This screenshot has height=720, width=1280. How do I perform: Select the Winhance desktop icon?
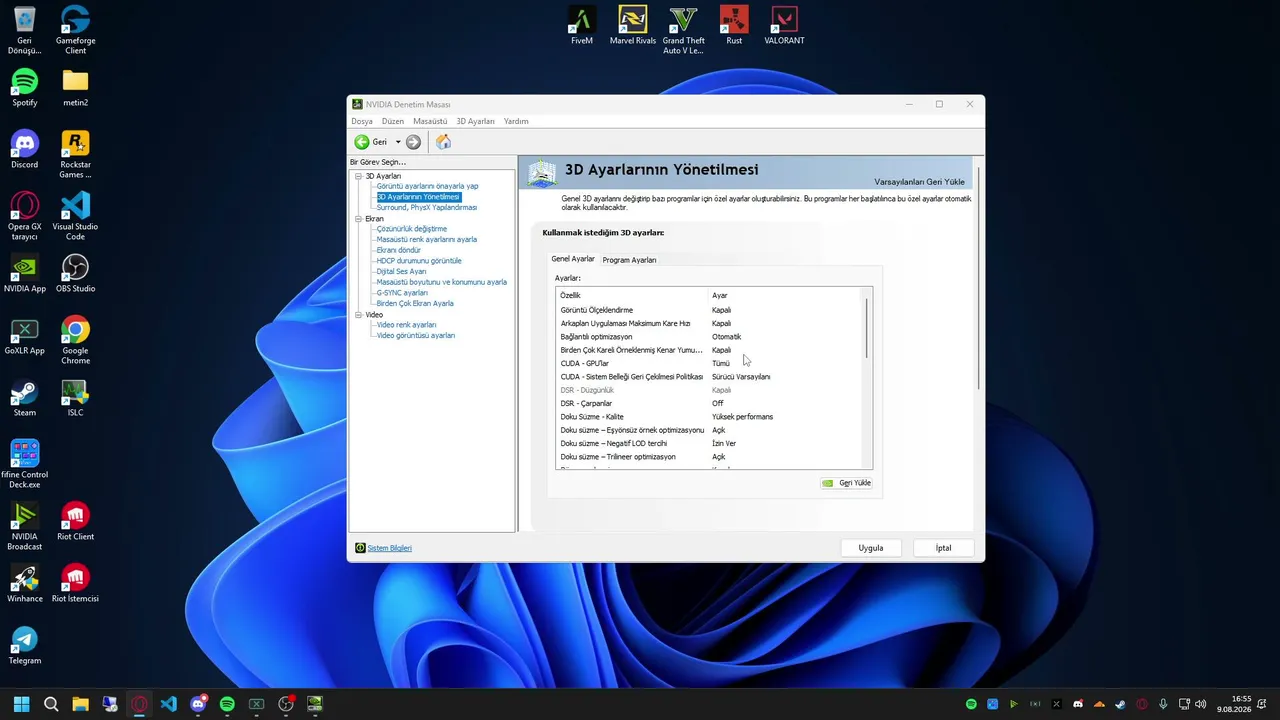tap(25, 584)
